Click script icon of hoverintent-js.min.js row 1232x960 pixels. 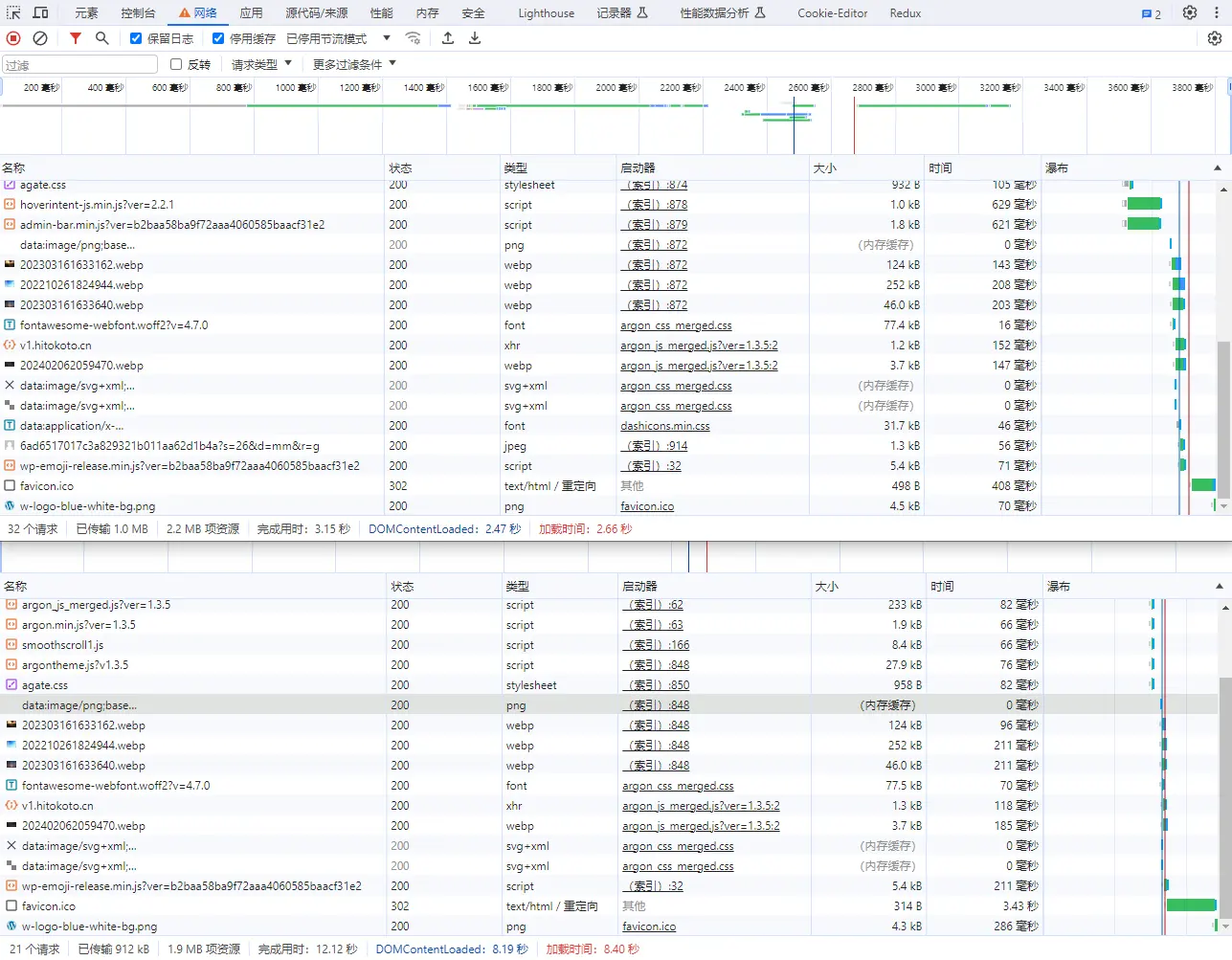[x=10, y=205]
